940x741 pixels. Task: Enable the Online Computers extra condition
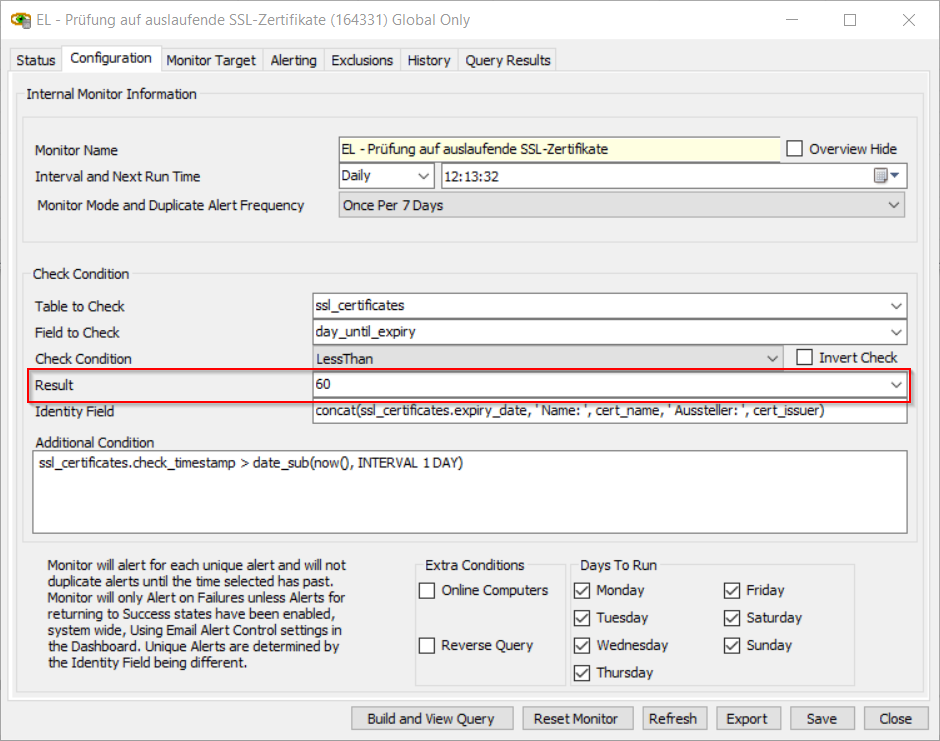tap(427, 590)
